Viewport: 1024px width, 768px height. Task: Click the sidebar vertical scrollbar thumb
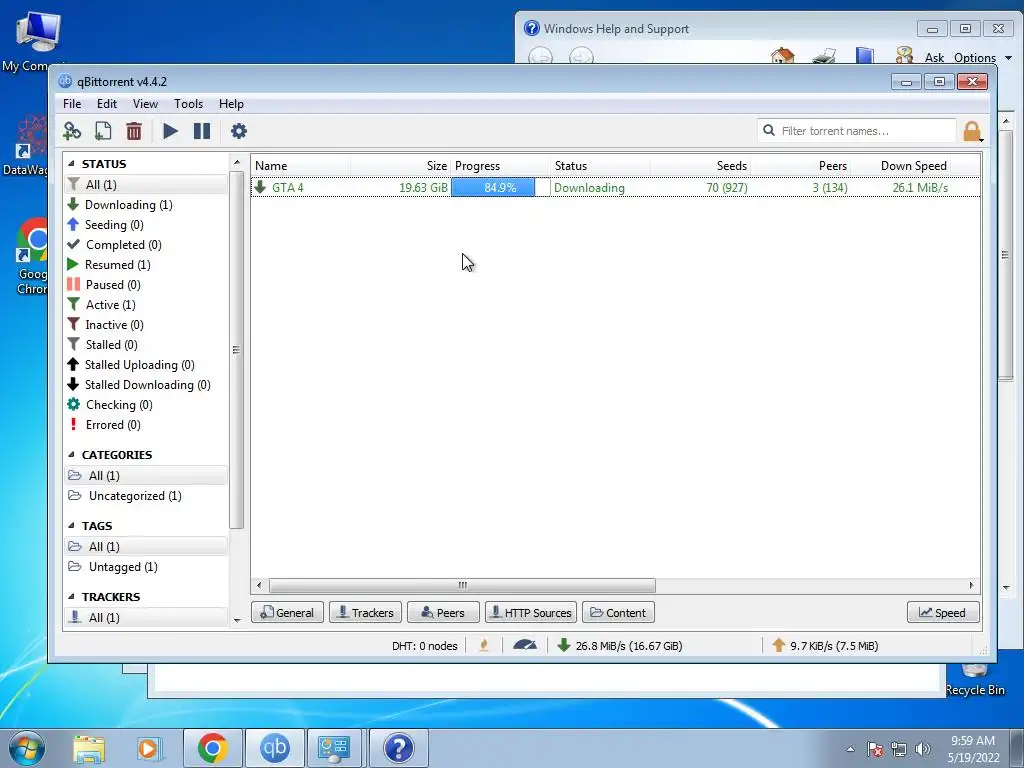(236, 350)
